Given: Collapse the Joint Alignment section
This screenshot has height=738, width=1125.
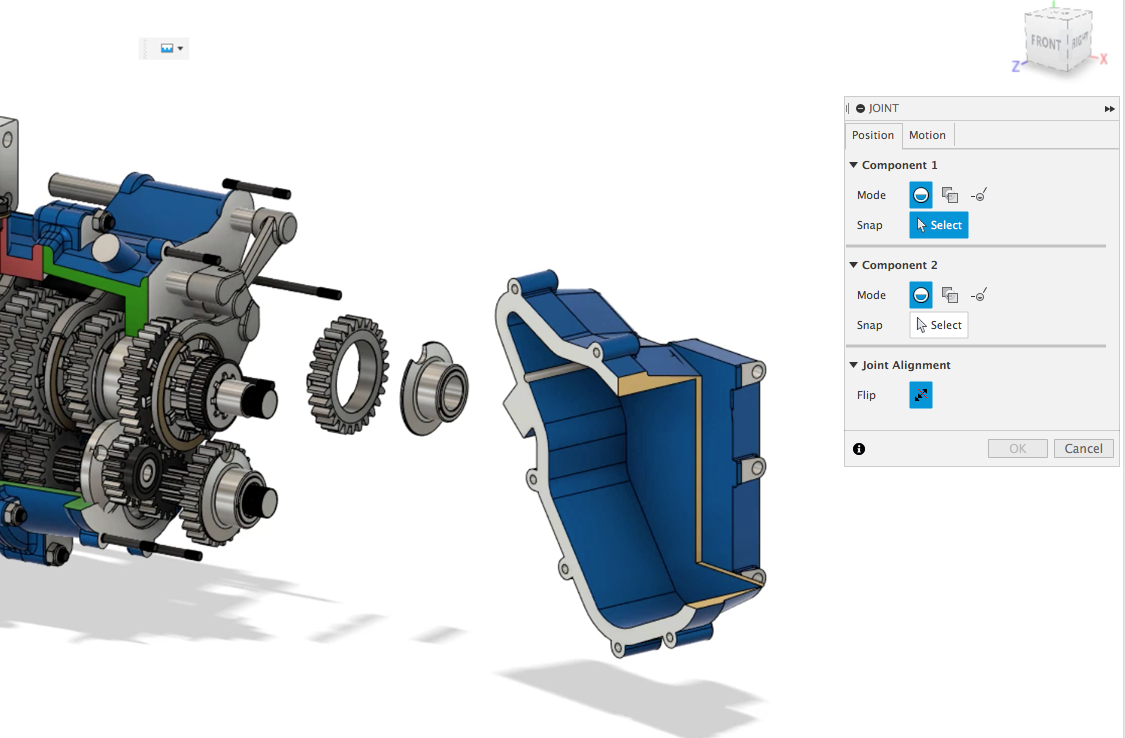Looking at the screenshot, I should (854, 365).
